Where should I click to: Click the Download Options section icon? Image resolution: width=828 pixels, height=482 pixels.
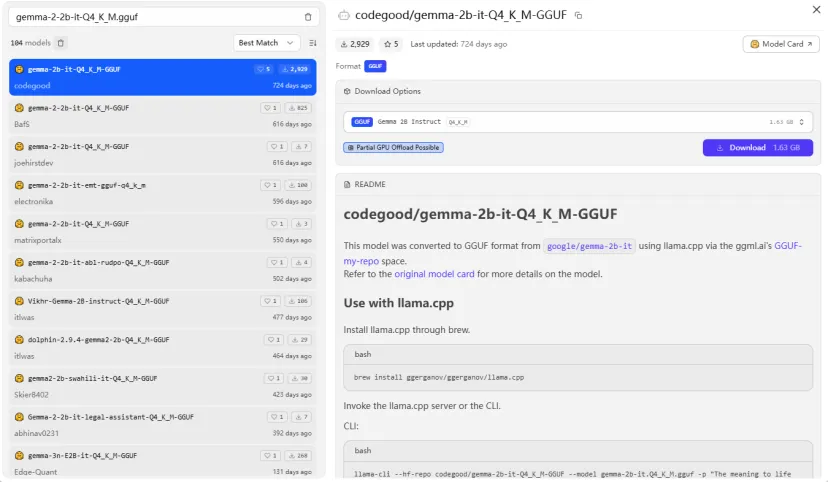pos(347,91)
